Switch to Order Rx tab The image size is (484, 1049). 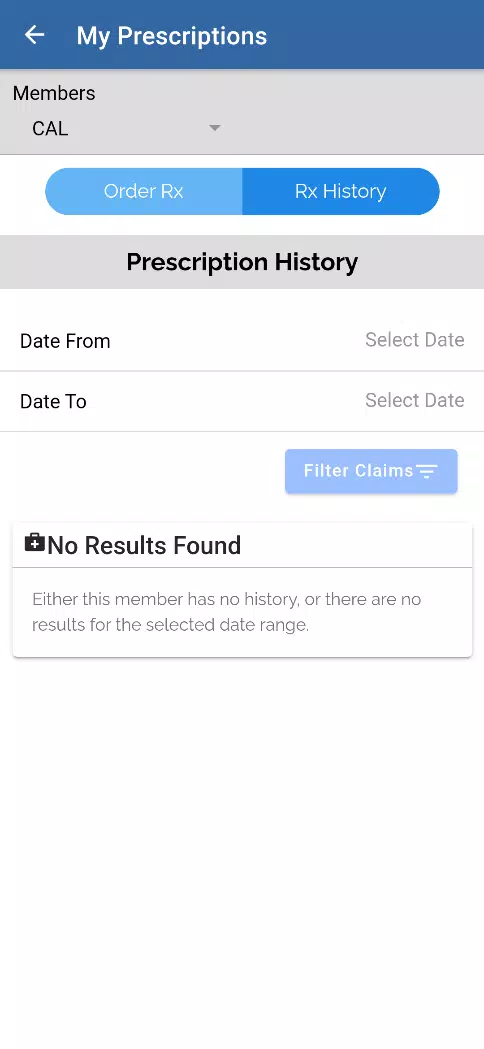[x=144, y=191]
